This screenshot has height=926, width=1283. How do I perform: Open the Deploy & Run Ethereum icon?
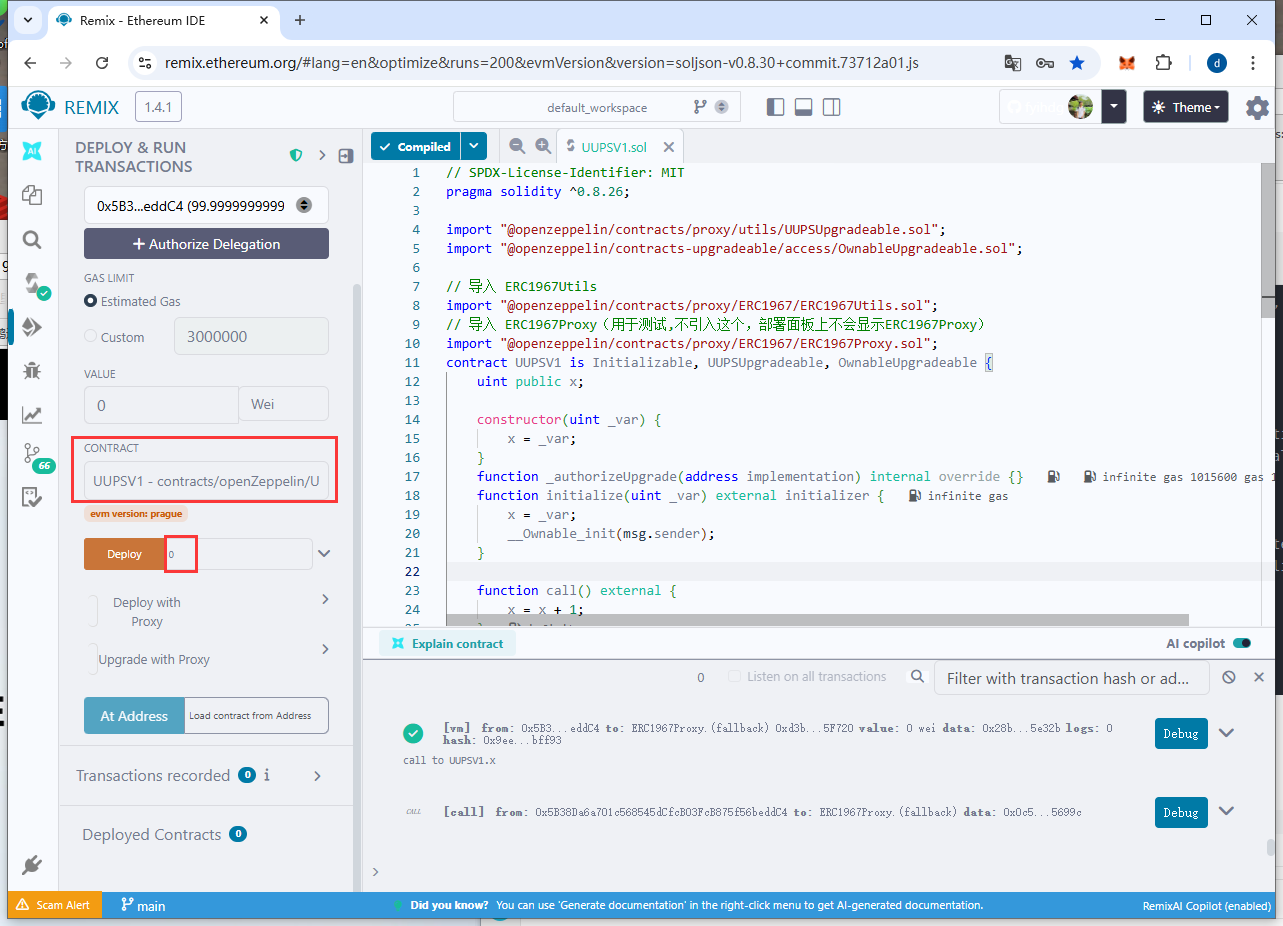32,327
